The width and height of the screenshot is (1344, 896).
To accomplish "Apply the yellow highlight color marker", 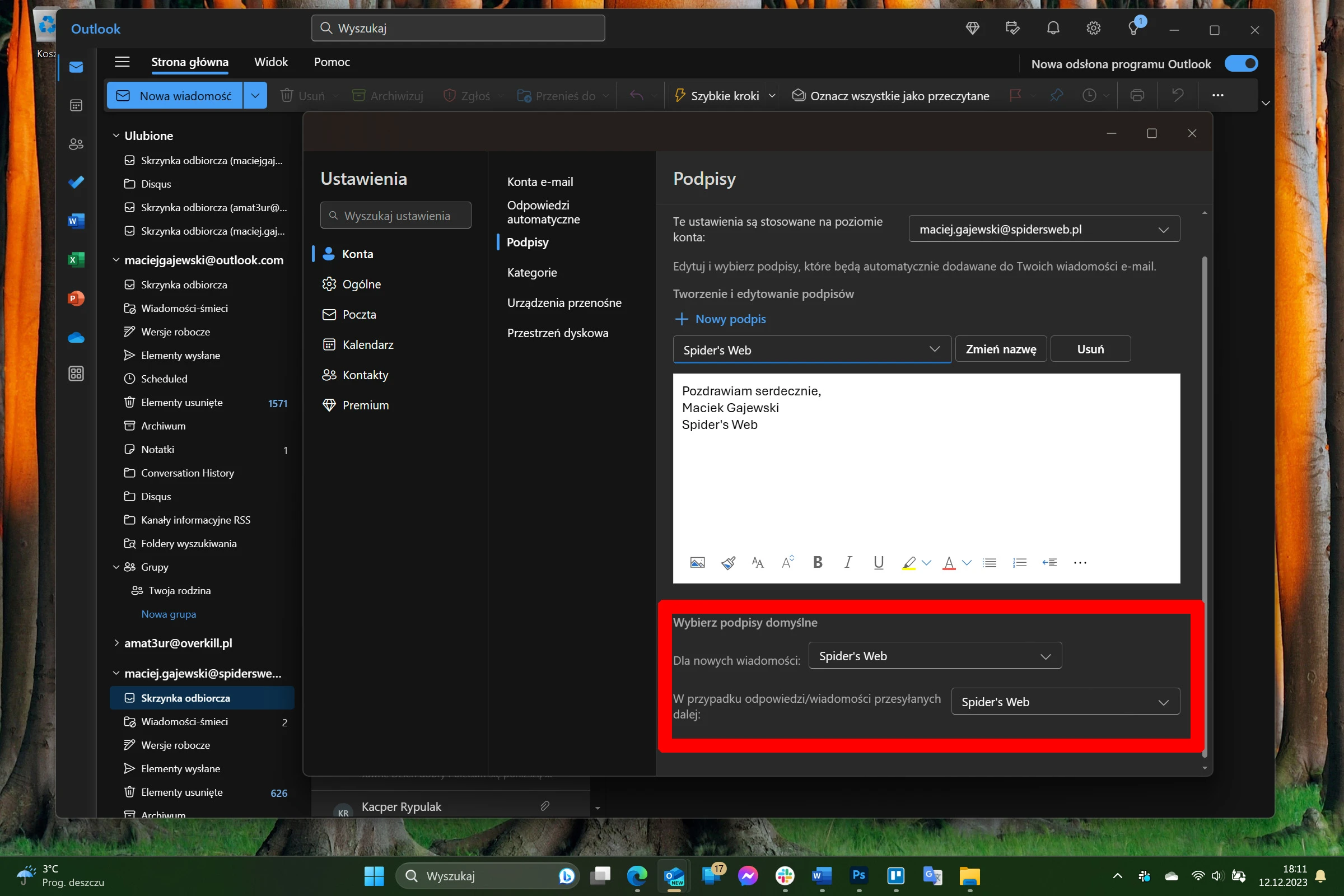I will pyautogui.click(x=908, y=563).
